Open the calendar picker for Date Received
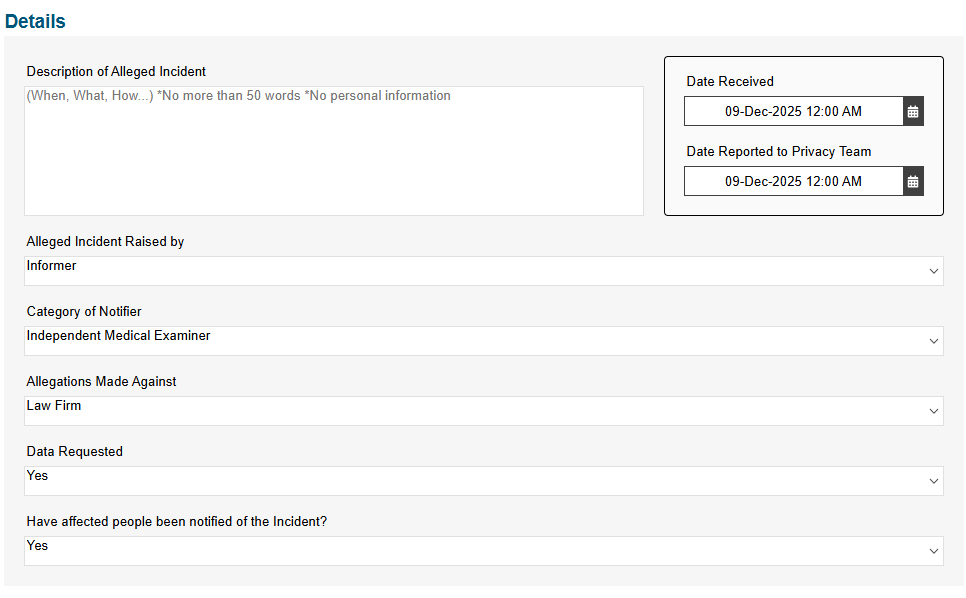Screen dimensions: 966x598 913,111
